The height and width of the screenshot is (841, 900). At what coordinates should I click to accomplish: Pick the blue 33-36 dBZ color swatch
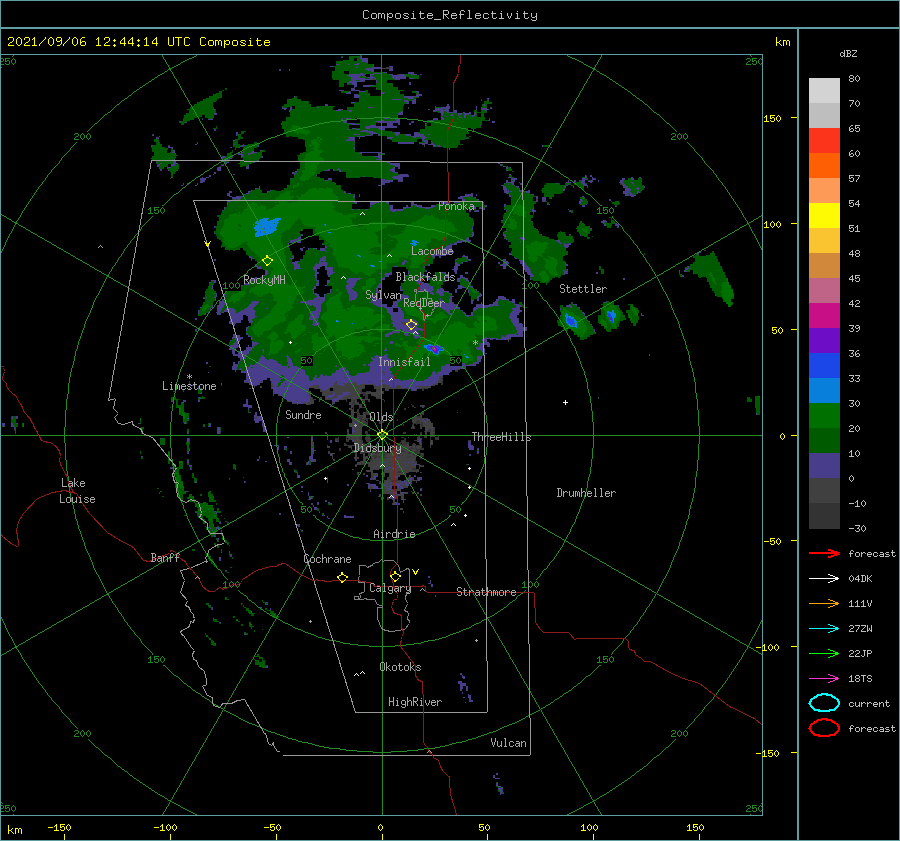[824, 366]
